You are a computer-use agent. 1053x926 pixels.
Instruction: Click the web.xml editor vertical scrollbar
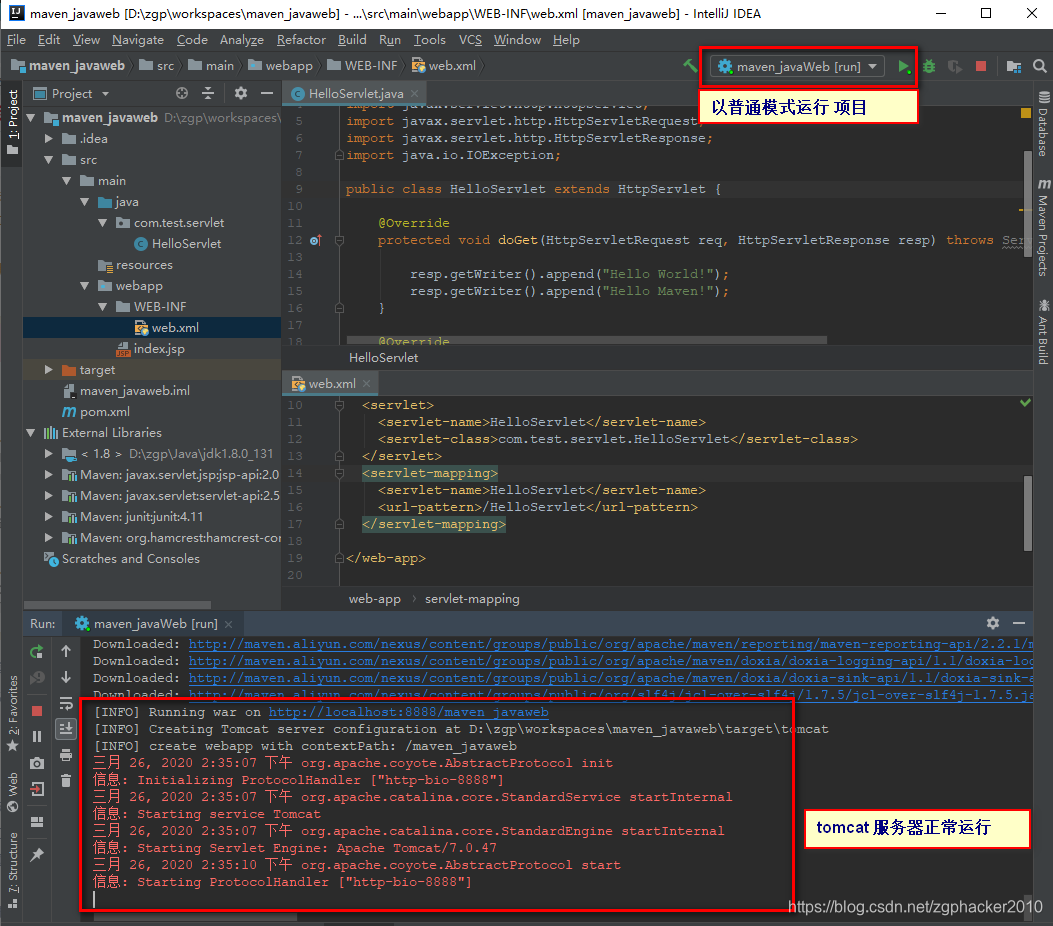(x=1027, y=514)
